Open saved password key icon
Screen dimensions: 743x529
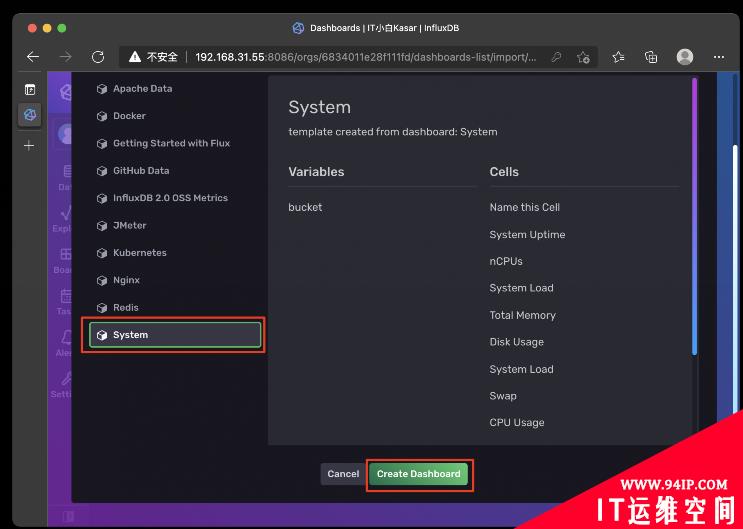556,57
